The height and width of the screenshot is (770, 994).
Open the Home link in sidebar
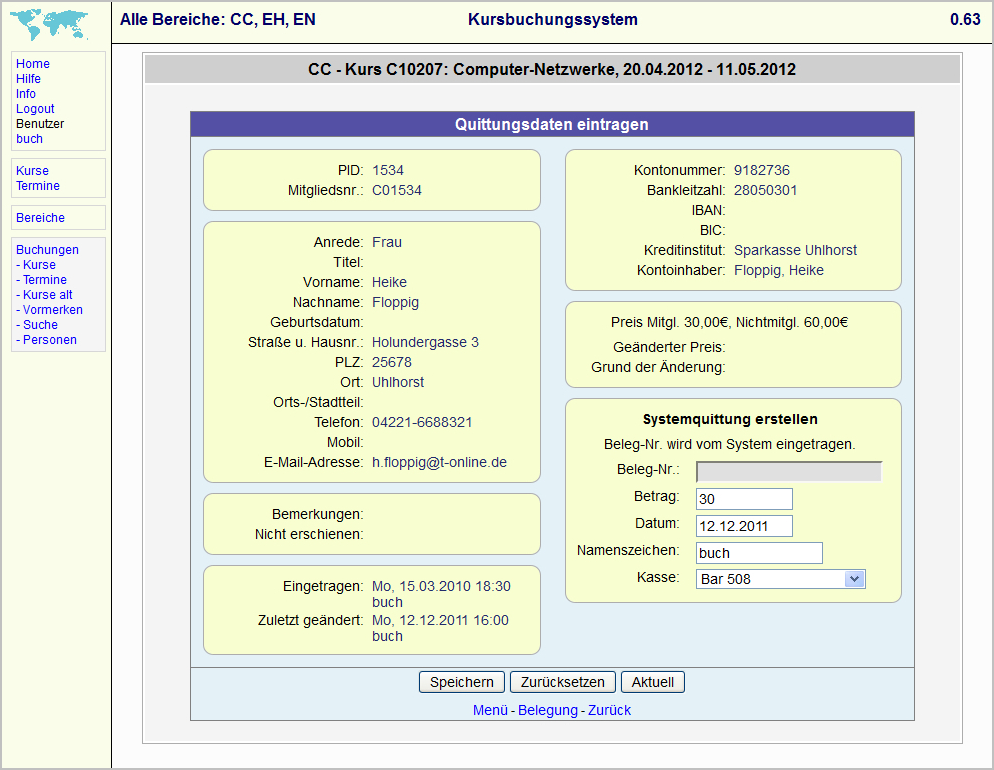pos(32,63)
